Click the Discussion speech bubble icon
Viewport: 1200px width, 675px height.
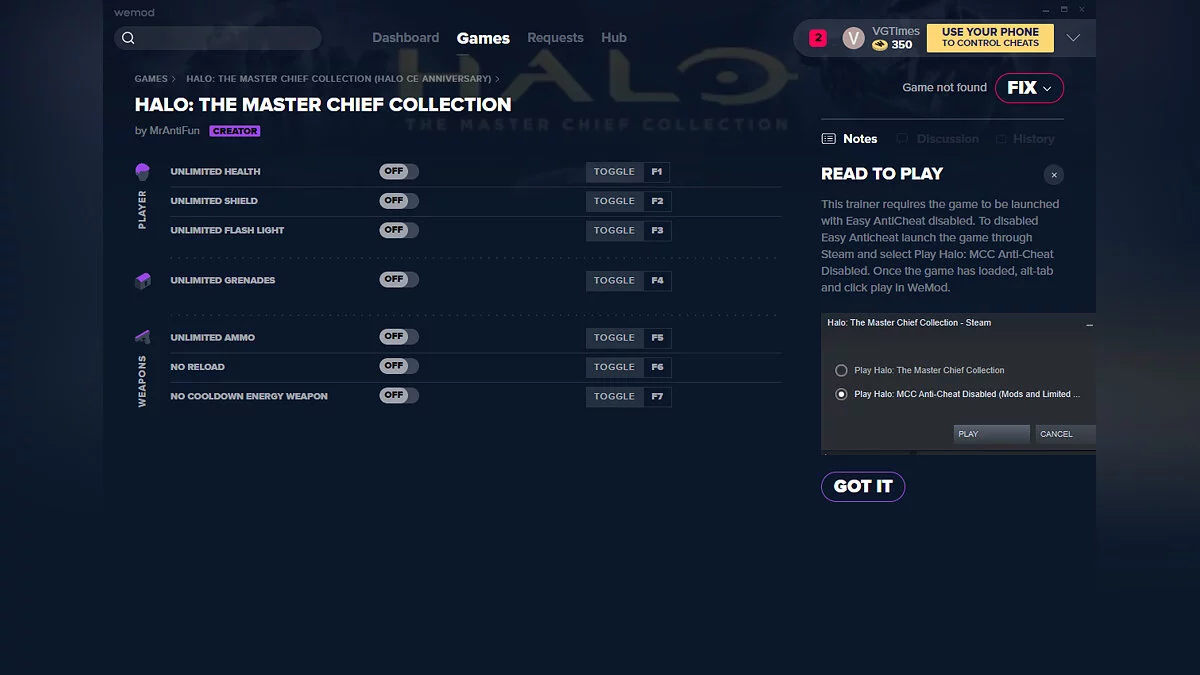902,139
